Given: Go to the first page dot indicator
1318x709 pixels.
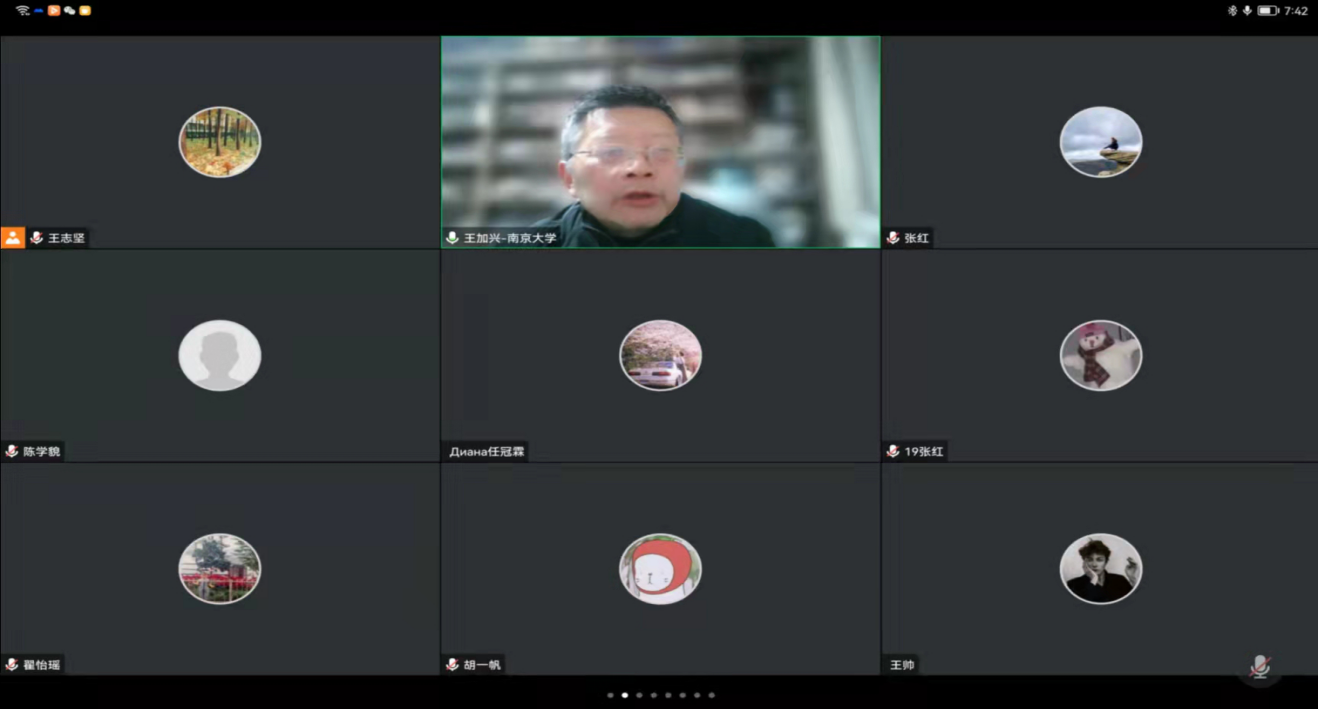Looking at the screenshot, I should click(x=610, y=695).
